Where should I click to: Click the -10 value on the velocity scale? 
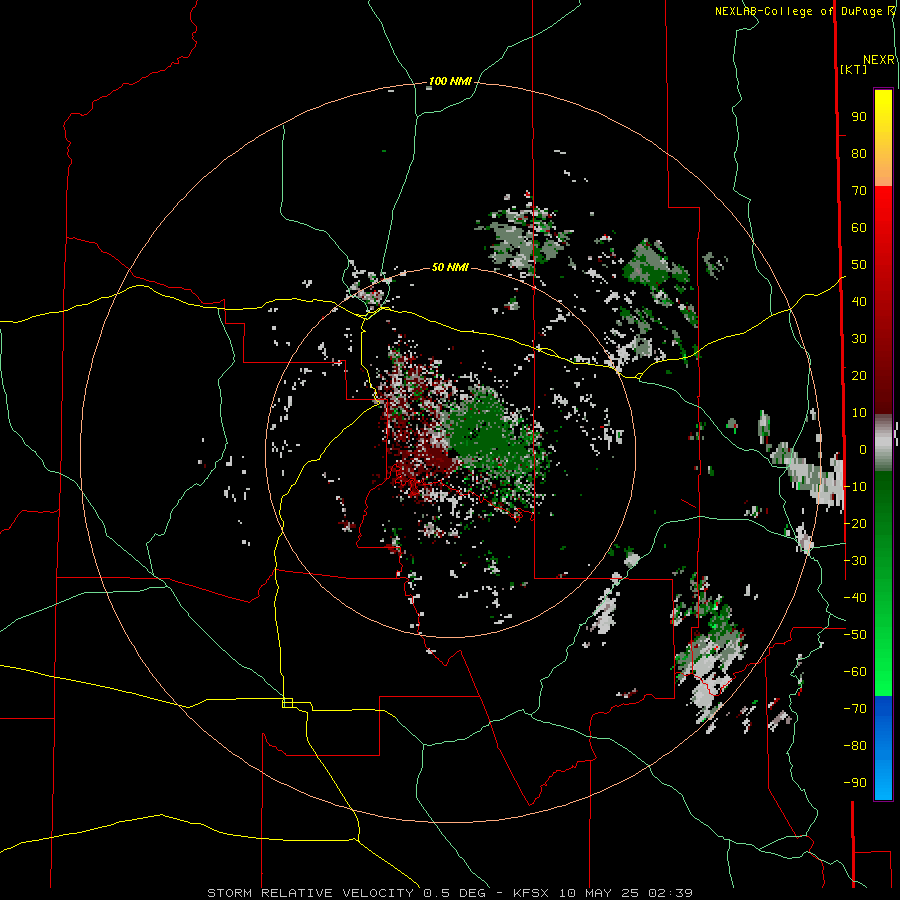click(x=855, y=487)
